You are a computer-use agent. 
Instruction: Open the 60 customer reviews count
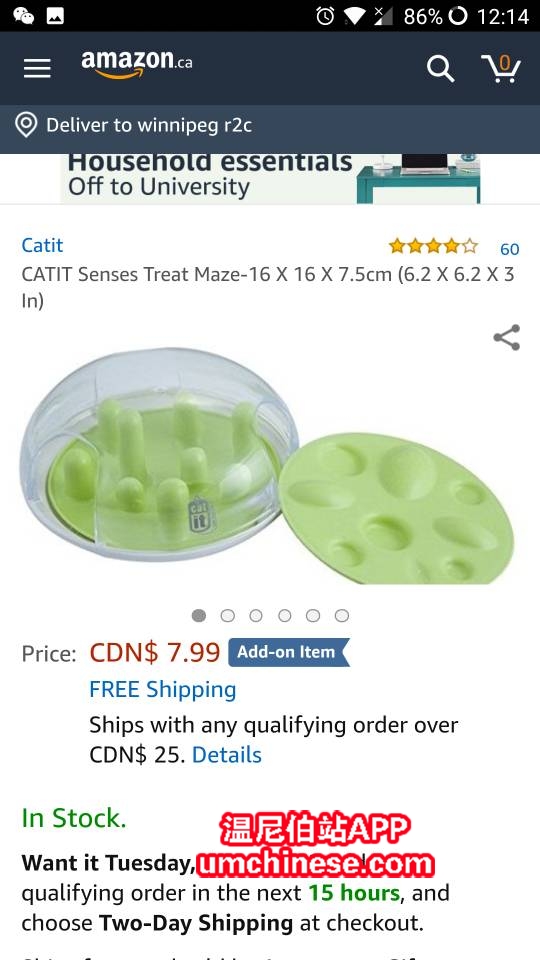click(509, 249)
